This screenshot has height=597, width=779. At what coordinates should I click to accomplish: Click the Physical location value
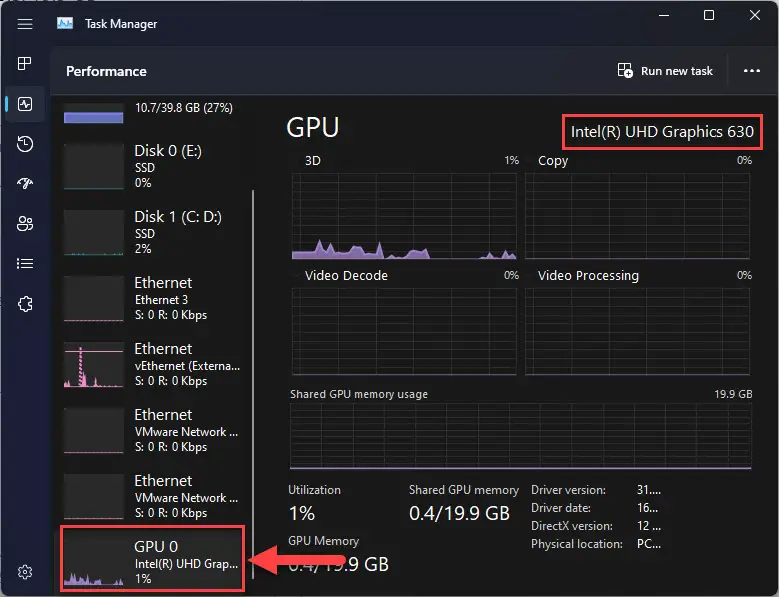649,544
